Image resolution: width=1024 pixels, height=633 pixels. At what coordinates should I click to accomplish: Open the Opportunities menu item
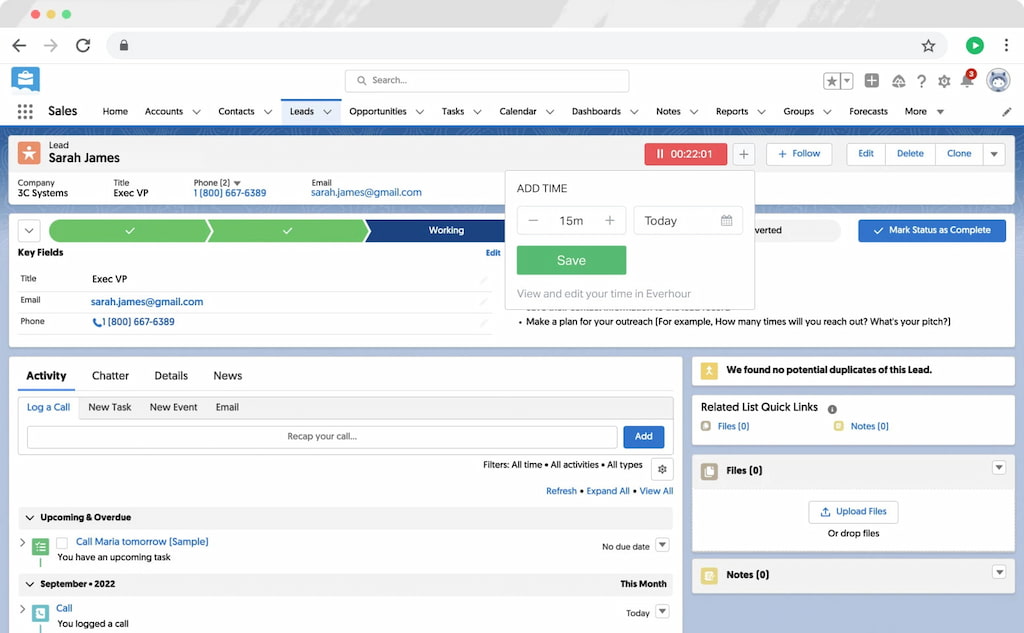point(379,111)
